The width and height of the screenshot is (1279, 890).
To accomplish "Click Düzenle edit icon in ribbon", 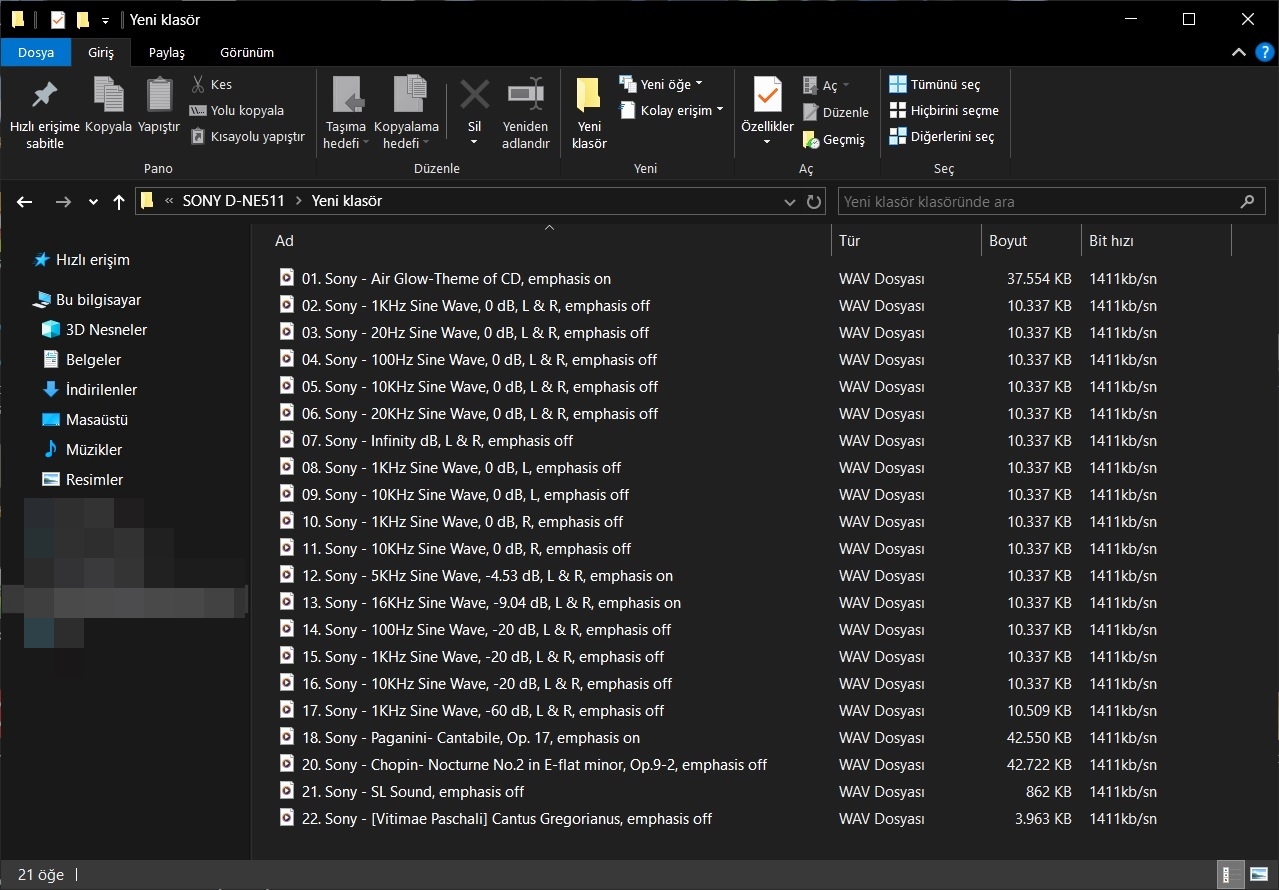I will 836,113.
